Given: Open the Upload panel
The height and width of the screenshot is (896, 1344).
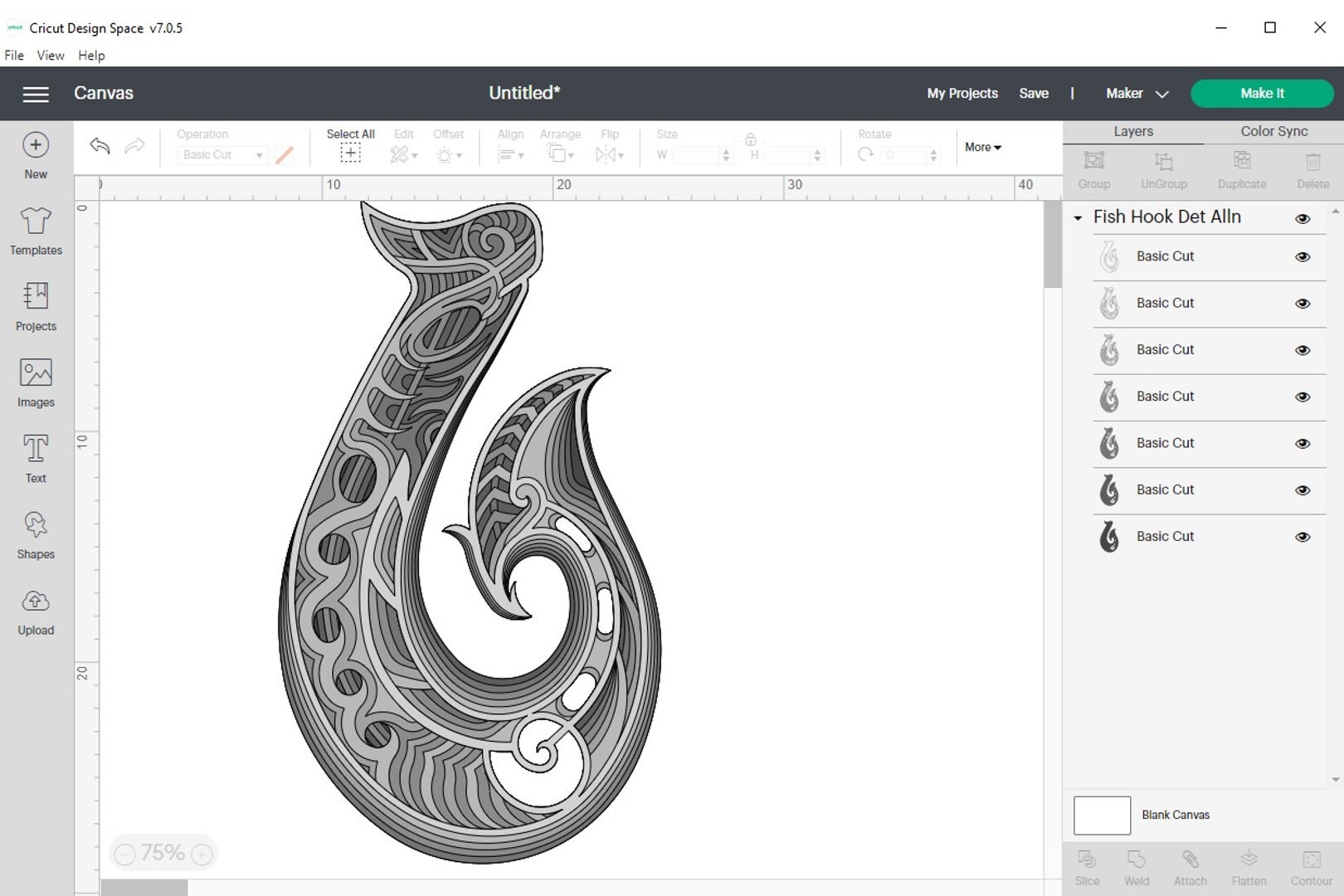Looking at the screenshot, I should [35, 611].
